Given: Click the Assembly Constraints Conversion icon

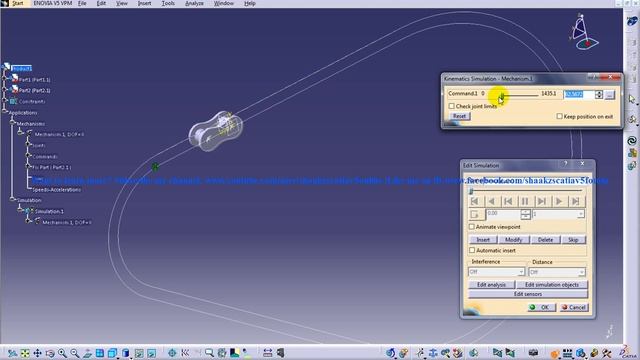Looking at the screenshot, I should tap(445, 353).
